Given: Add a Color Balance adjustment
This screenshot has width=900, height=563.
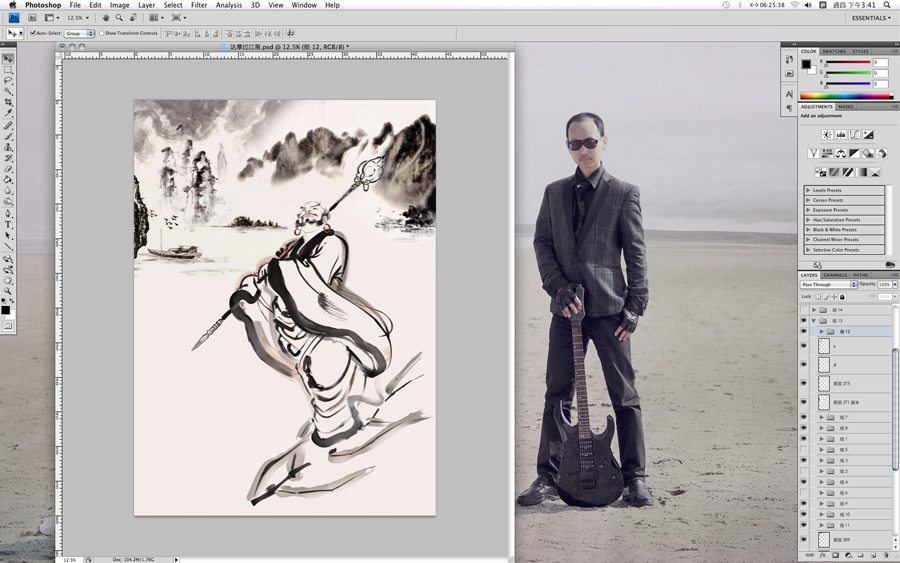Looking at the screenshot, I should (841, 153).
